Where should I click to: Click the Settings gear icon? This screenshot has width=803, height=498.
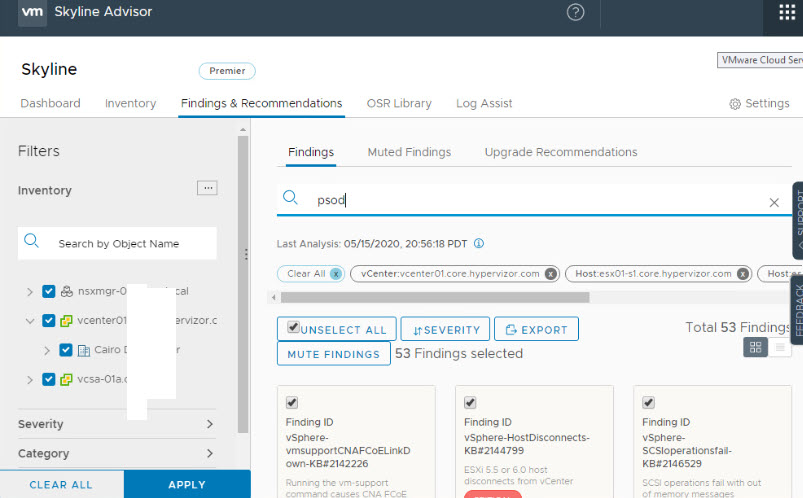(735, 104)
